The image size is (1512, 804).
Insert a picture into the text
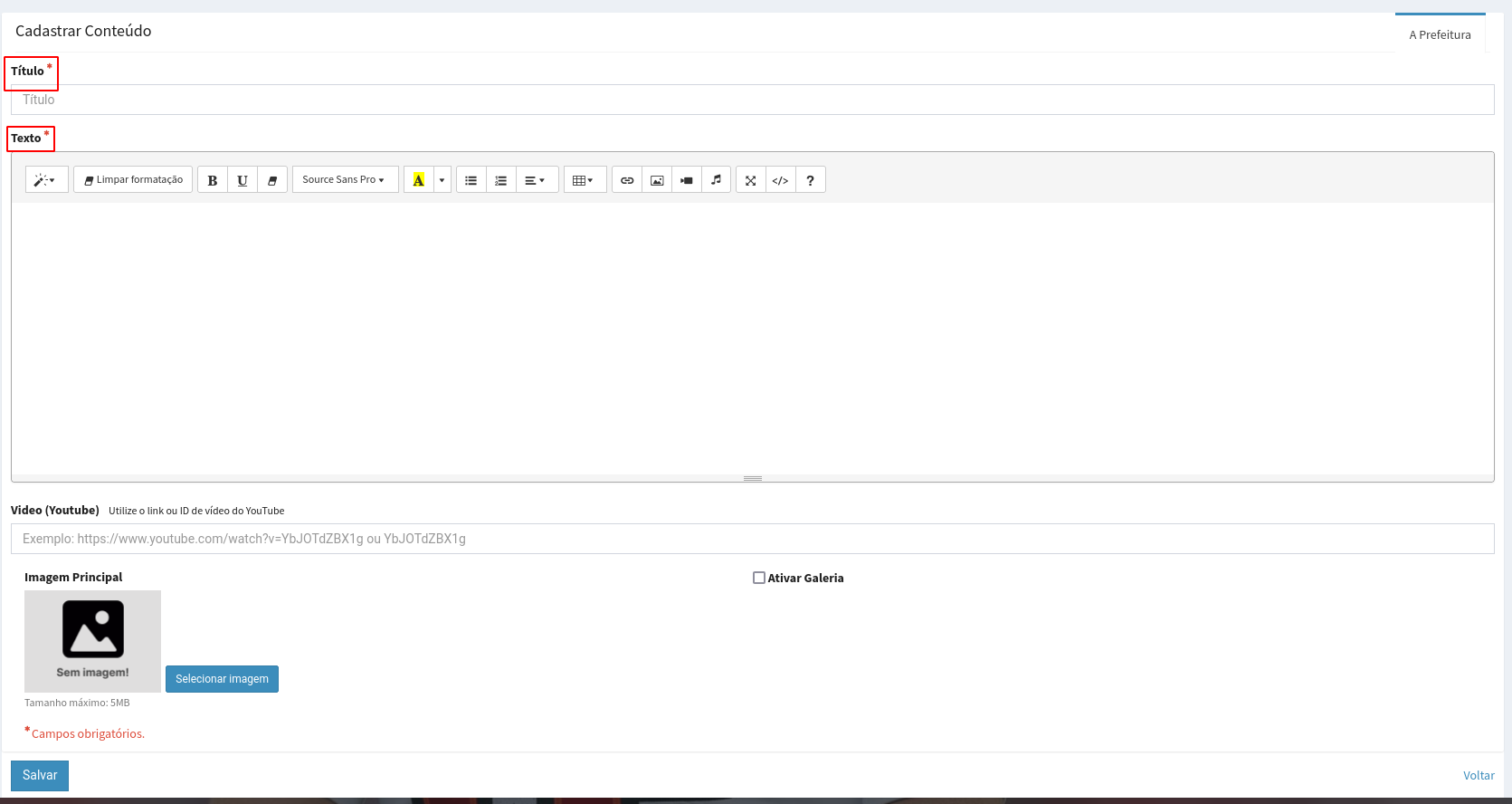click(657, 180)
